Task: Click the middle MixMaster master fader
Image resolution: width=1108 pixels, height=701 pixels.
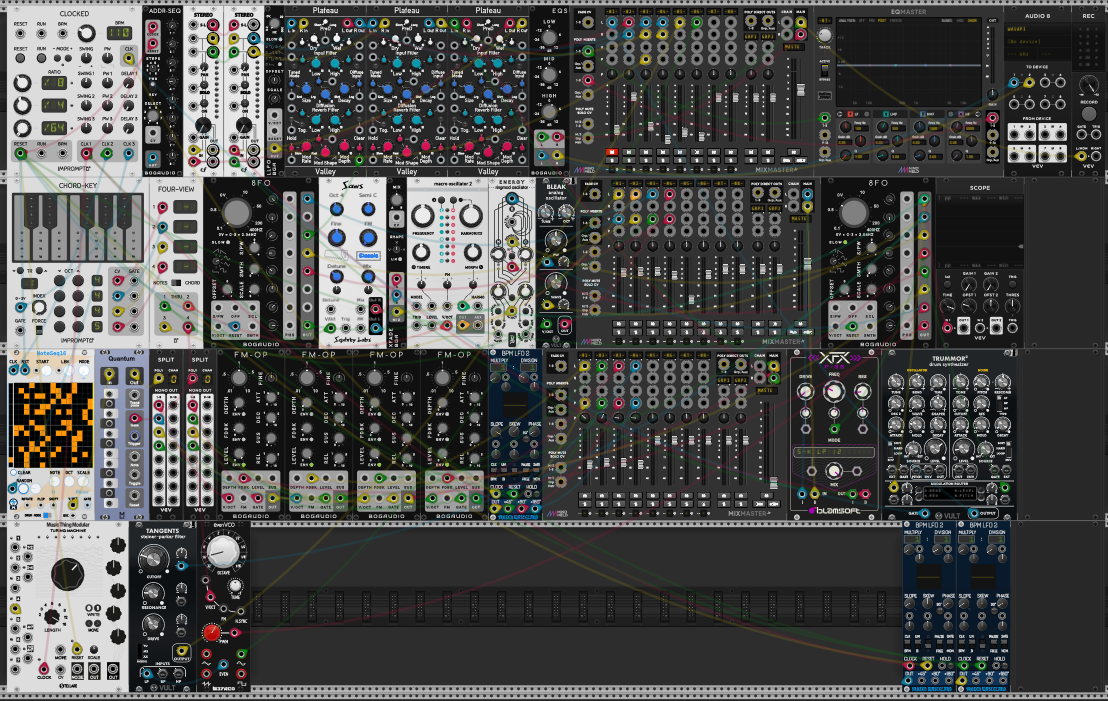Action: [x=807, y=263]
